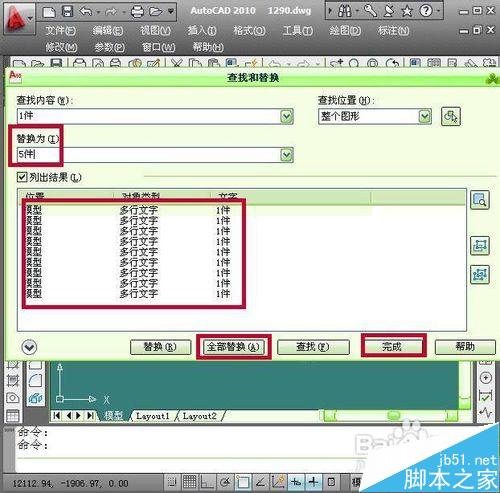Open the Help icon dropdown arrow
500x493 pixels.
point(438,11)
